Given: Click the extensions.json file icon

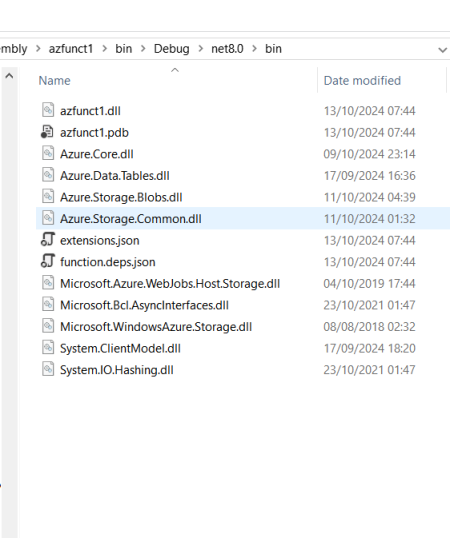Looking at the screenshot, I should (x=48, y=239).
